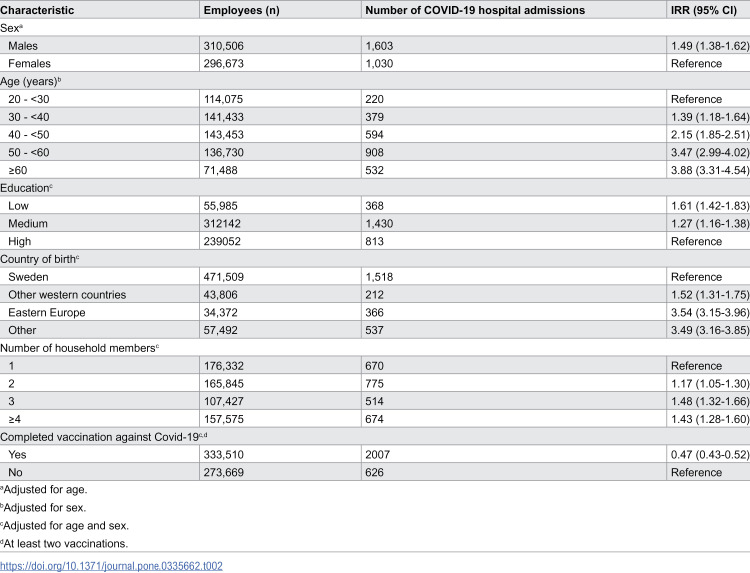This screenshot has width=750, height=573.
Task: Click the Completed vaccination against Covid-19 heading
Action: [104, 437]
